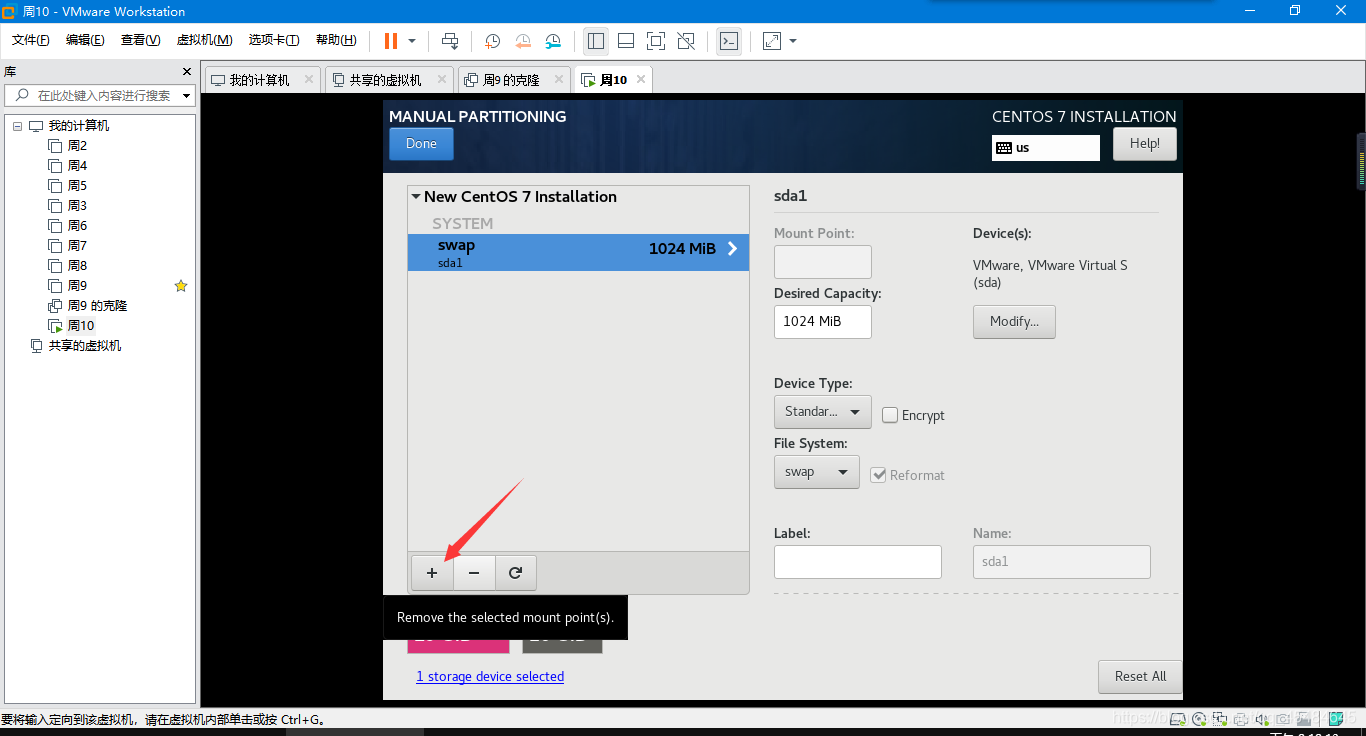Image resolution: width=1366 pixels, height=736 pixels.
Task: Enter full screen mode icon
Action: 656,41
